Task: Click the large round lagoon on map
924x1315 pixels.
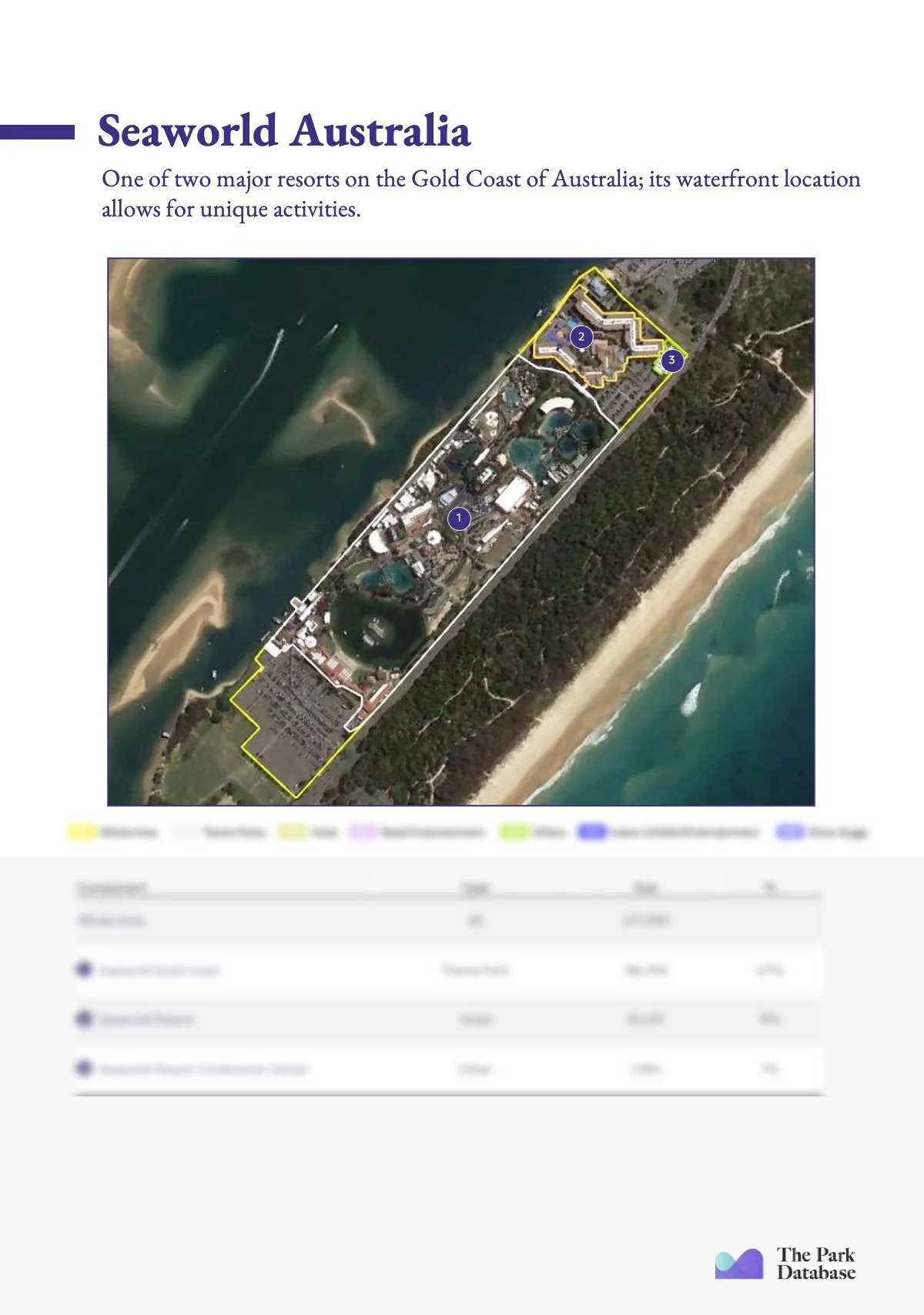Action: click(x=376, y=626)
